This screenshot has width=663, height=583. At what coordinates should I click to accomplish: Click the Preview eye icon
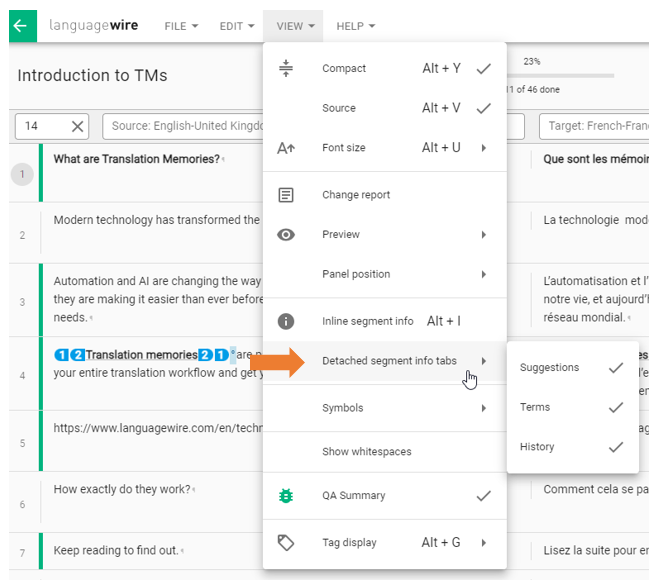(286, 235)
